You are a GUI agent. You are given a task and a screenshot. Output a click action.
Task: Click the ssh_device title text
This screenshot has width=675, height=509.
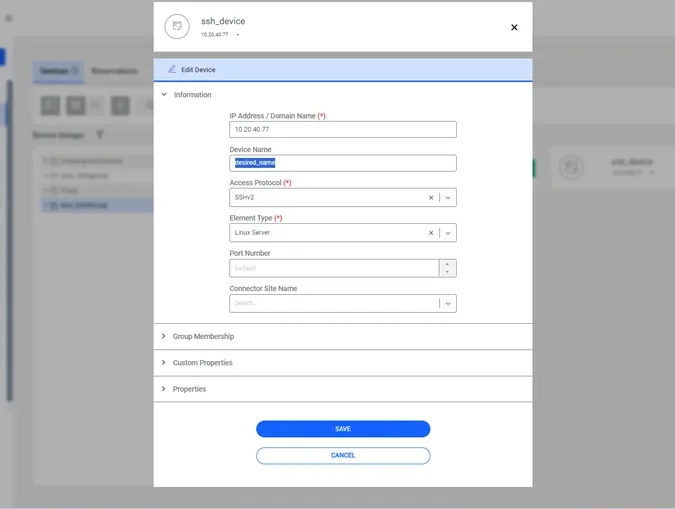[x=223, y=21]
